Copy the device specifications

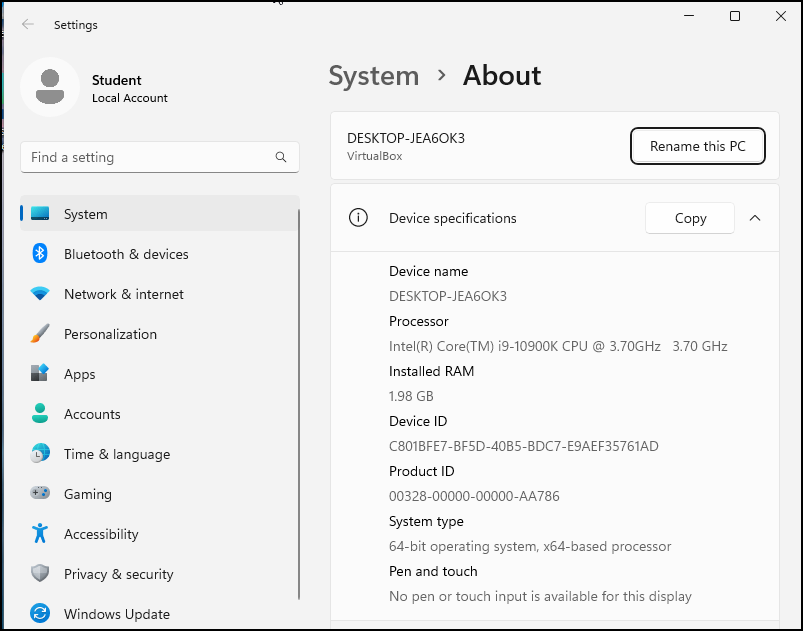coord(690,218)
